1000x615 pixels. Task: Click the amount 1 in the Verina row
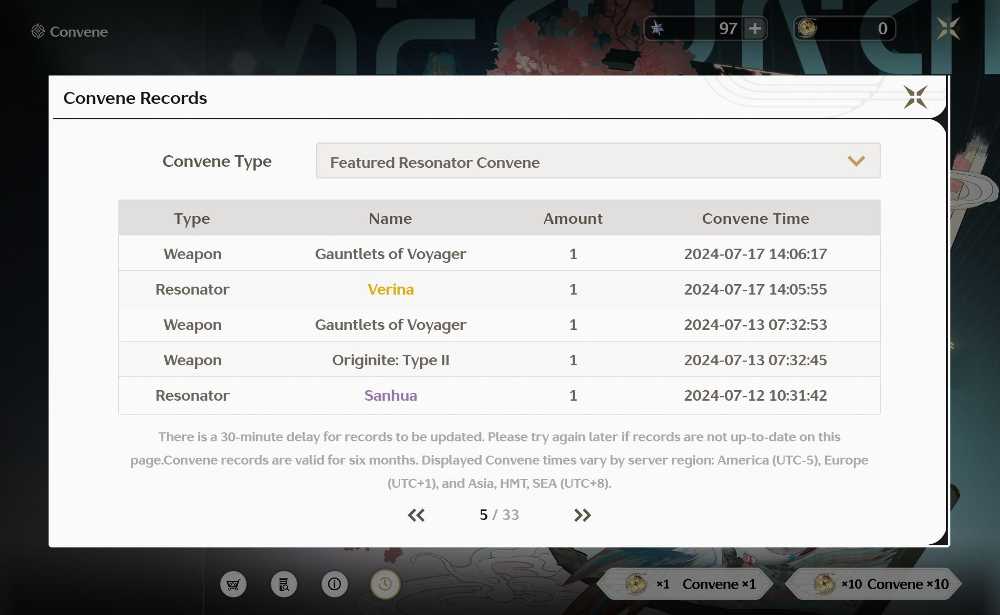coord(573,289)
